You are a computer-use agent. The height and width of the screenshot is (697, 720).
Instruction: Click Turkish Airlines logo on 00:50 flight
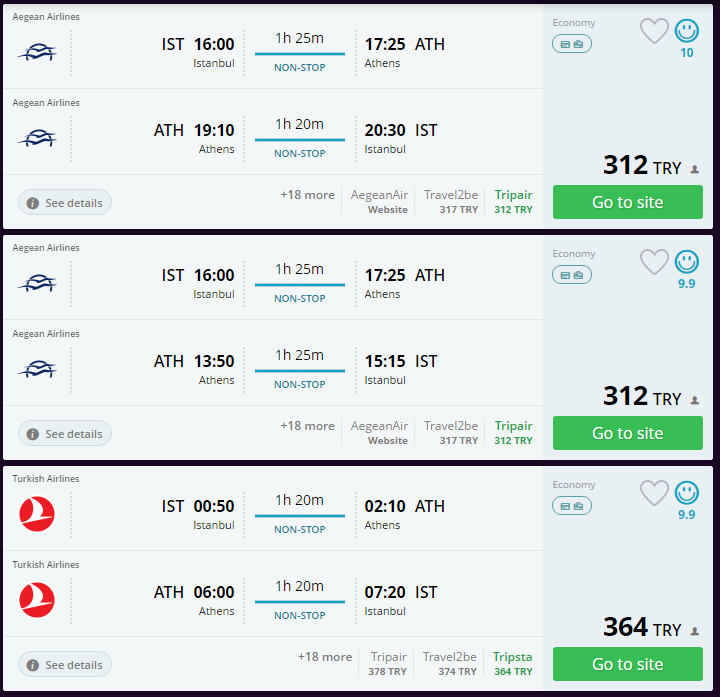[x=37, y=514]
